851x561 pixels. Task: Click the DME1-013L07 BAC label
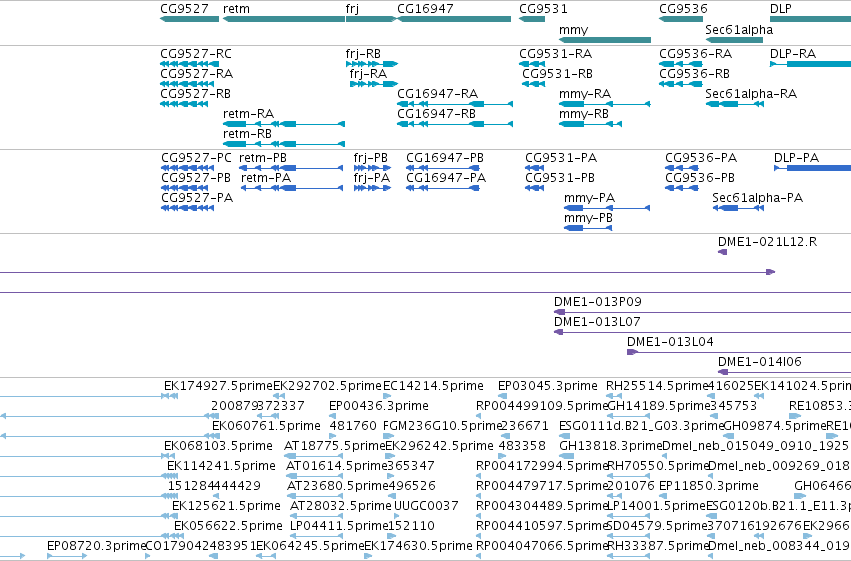coord(597,322)
